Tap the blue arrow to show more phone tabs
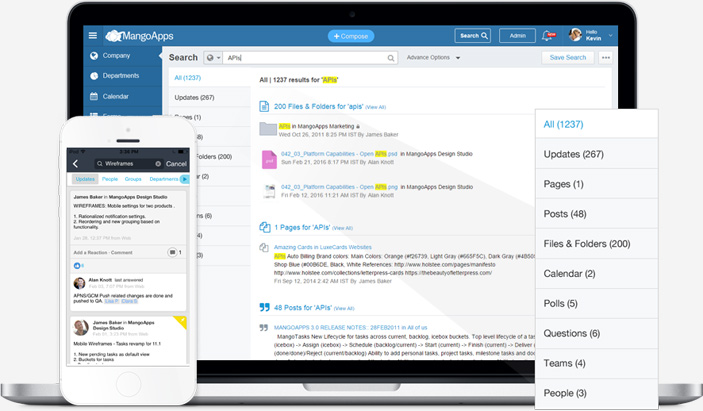This screenshot has width=703, height=411. (184, 179)
